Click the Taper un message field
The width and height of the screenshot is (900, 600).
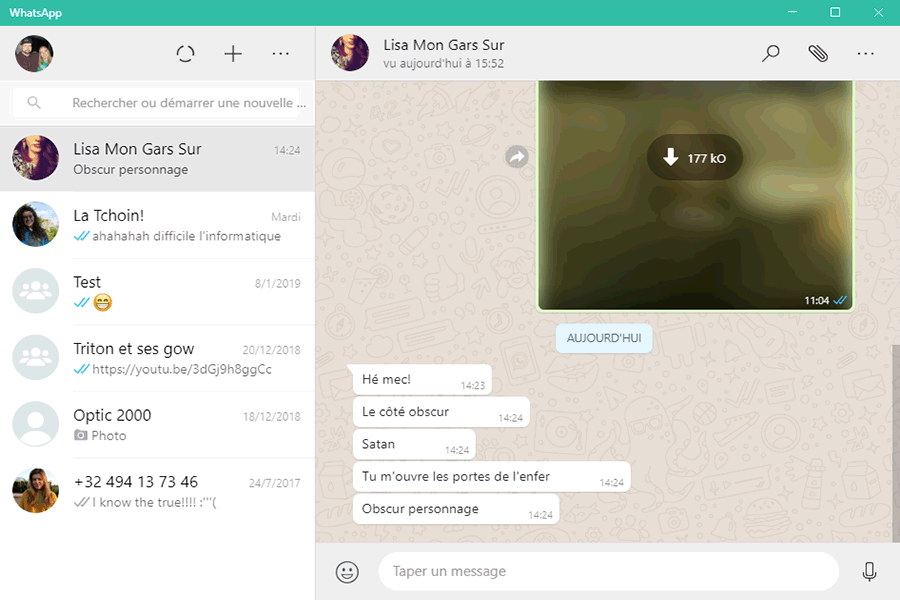point(607,572)
